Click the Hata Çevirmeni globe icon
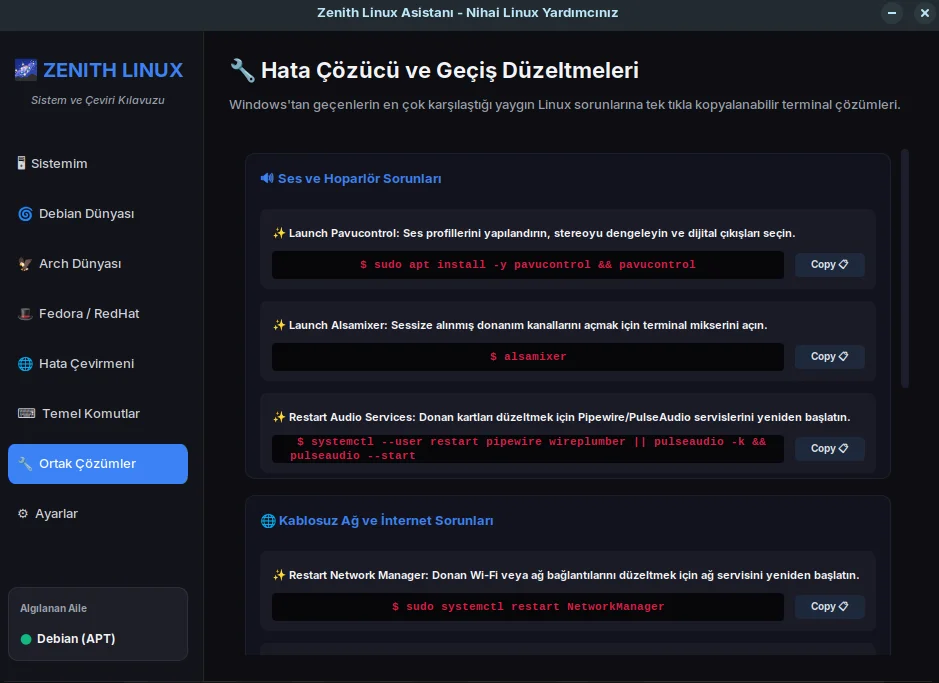Image resolution: width=939 pixels, height=683 pixels. 25,364
